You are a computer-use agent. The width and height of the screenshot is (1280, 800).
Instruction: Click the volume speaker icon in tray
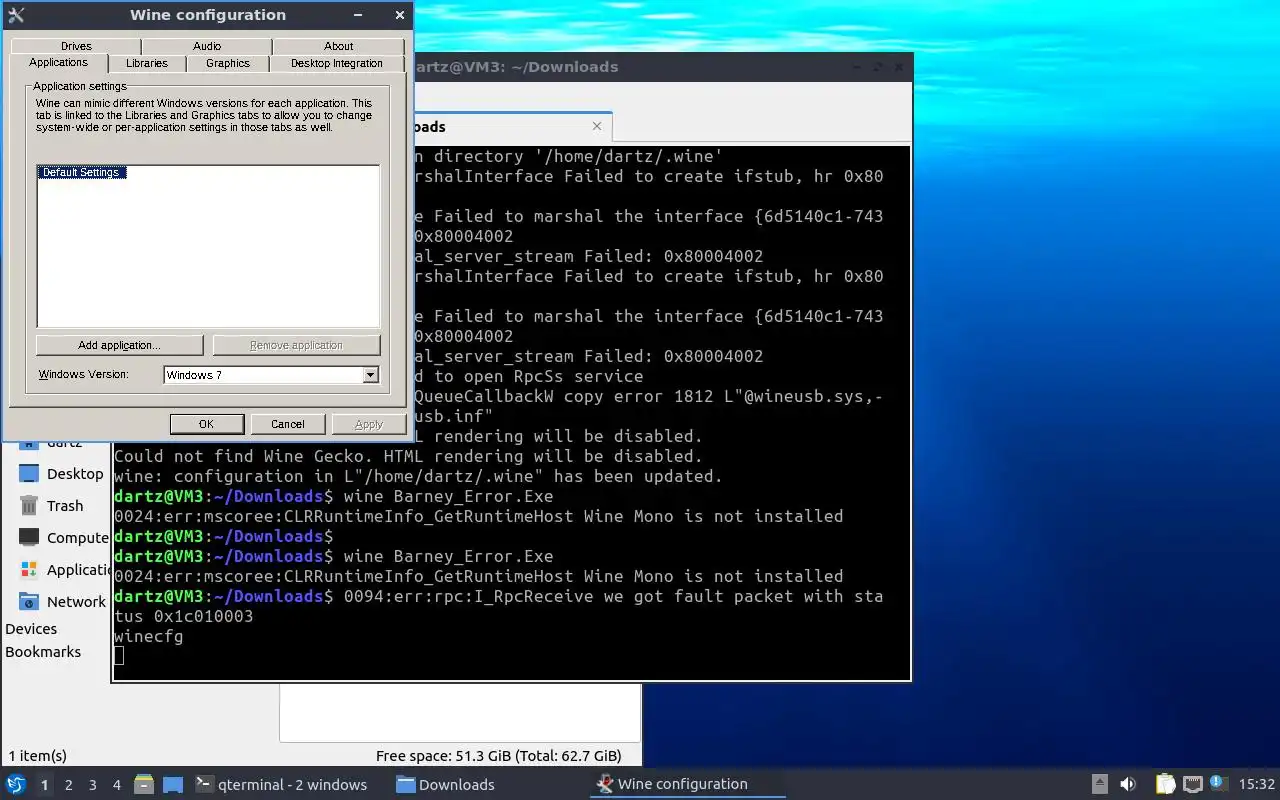point(1128,784)
